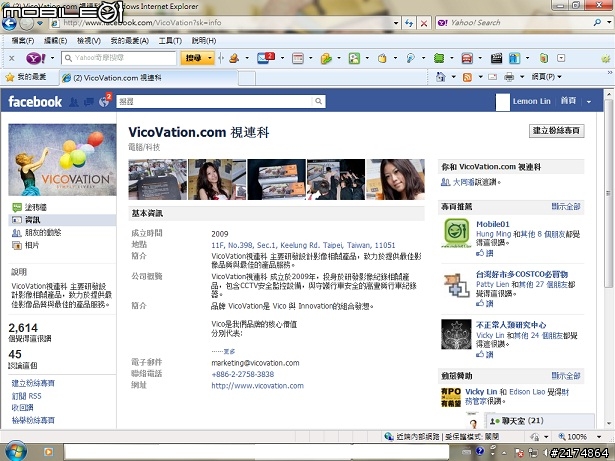
Task: Click the Keelung Rd. Taipei address link
Action: click(303, 245)
